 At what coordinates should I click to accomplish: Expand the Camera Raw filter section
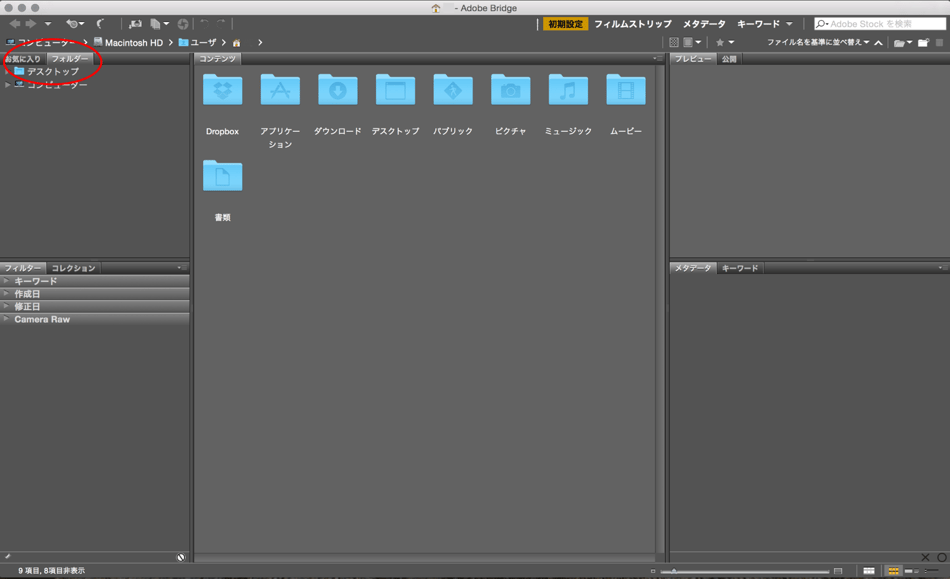(x=42, y=320)
